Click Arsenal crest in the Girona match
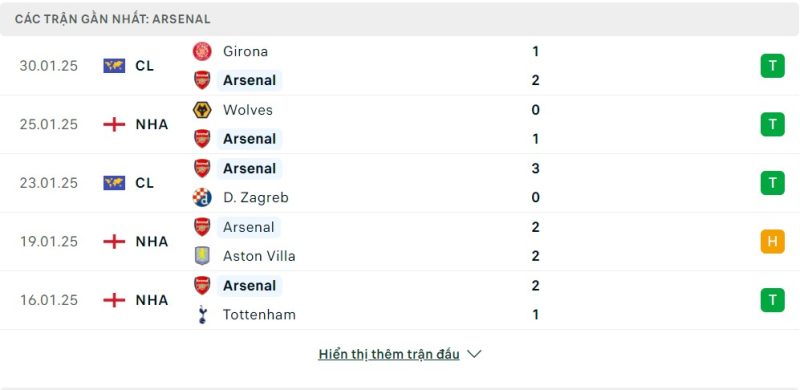The image size is (800, 390). pyautogui.click(x=202, y=80)
